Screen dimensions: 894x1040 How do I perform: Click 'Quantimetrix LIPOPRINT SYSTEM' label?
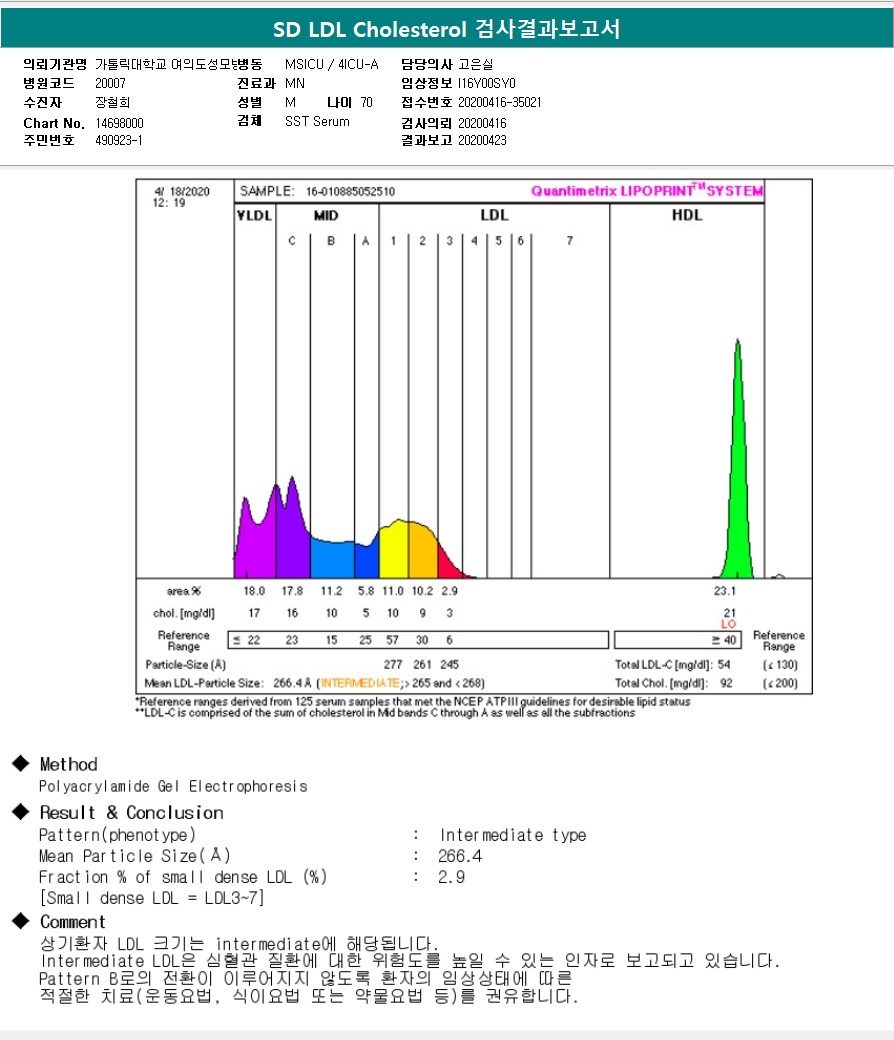coord(647,190)
